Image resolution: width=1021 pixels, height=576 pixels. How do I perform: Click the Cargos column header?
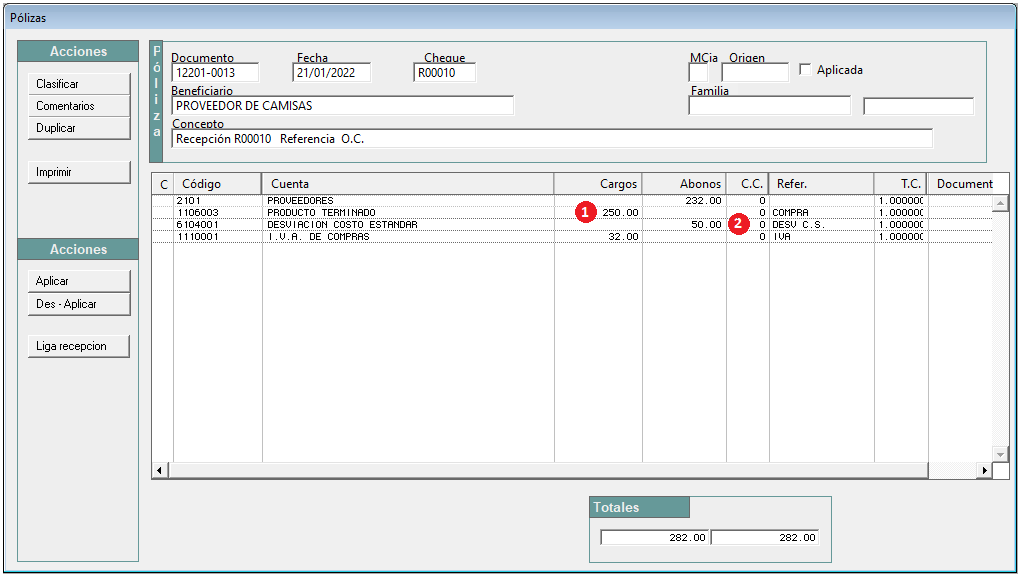click(598, 184)
